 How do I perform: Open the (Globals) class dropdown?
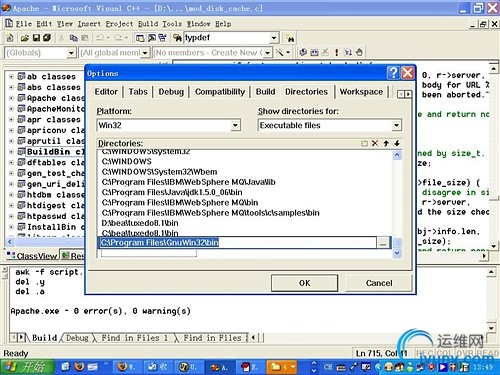[71, 53]
